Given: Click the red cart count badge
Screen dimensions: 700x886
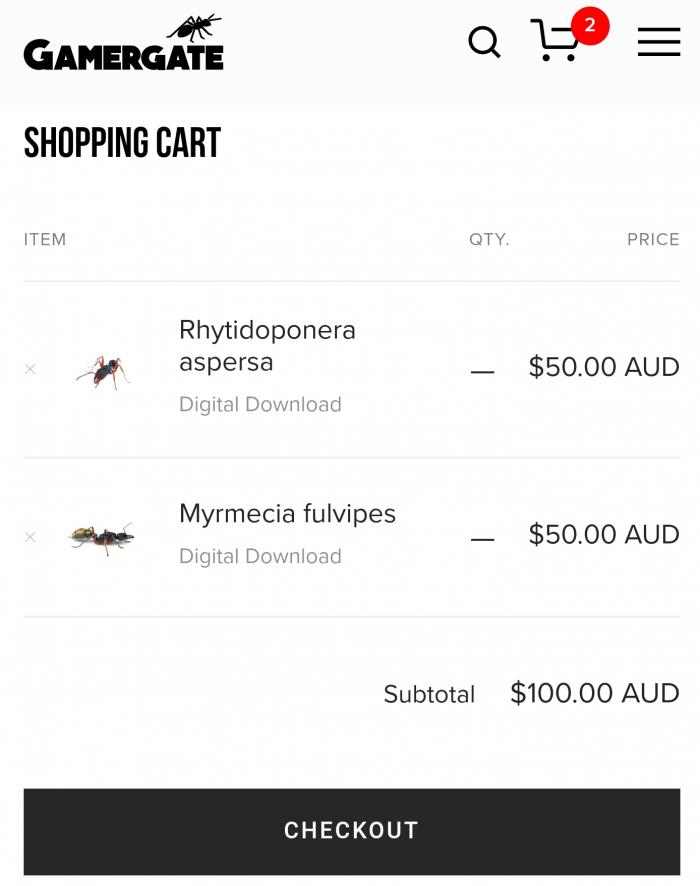Looking at the screenshot, I should (x=589, y=26).
